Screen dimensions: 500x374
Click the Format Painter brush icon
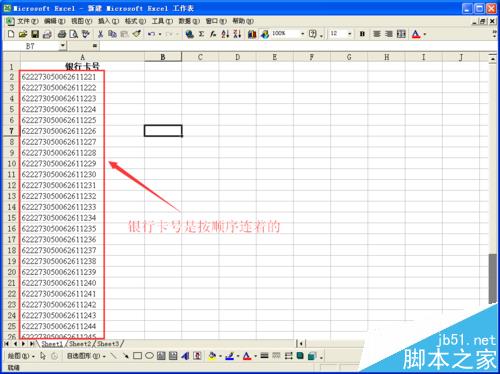coord(137,34)
